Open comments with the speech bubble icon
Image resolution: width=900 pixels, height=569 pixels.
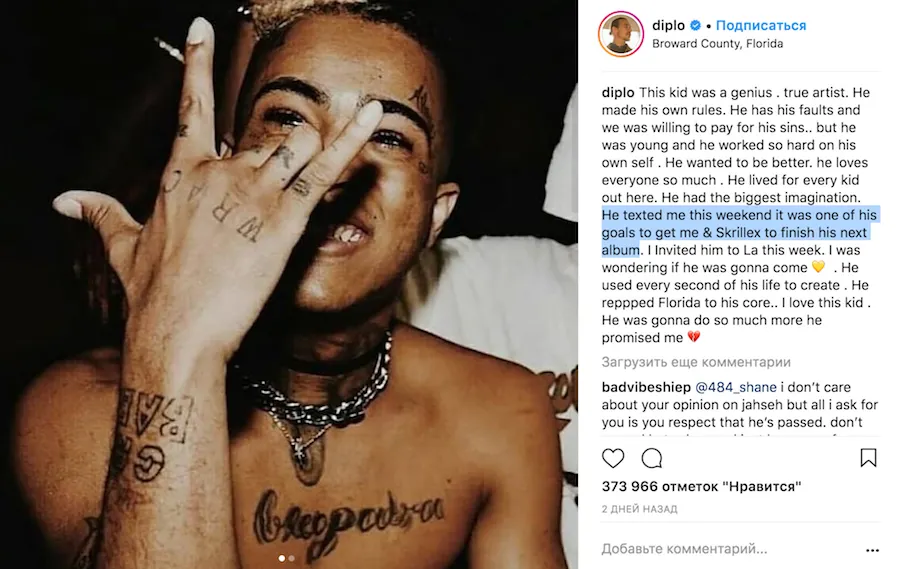[x=651, y=458]
